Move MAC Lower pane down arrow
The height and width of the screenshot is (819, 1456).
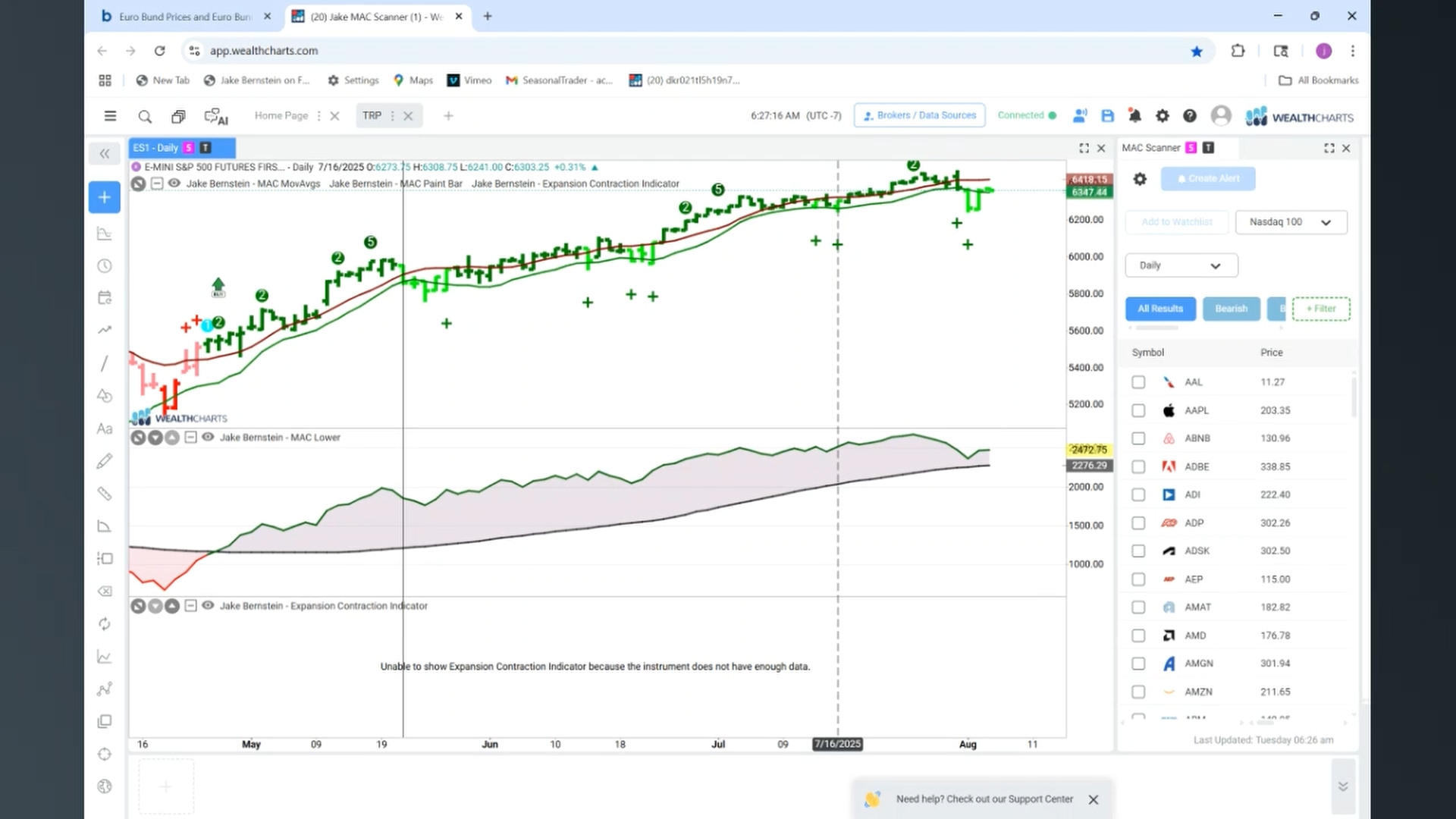pos(155,438)
